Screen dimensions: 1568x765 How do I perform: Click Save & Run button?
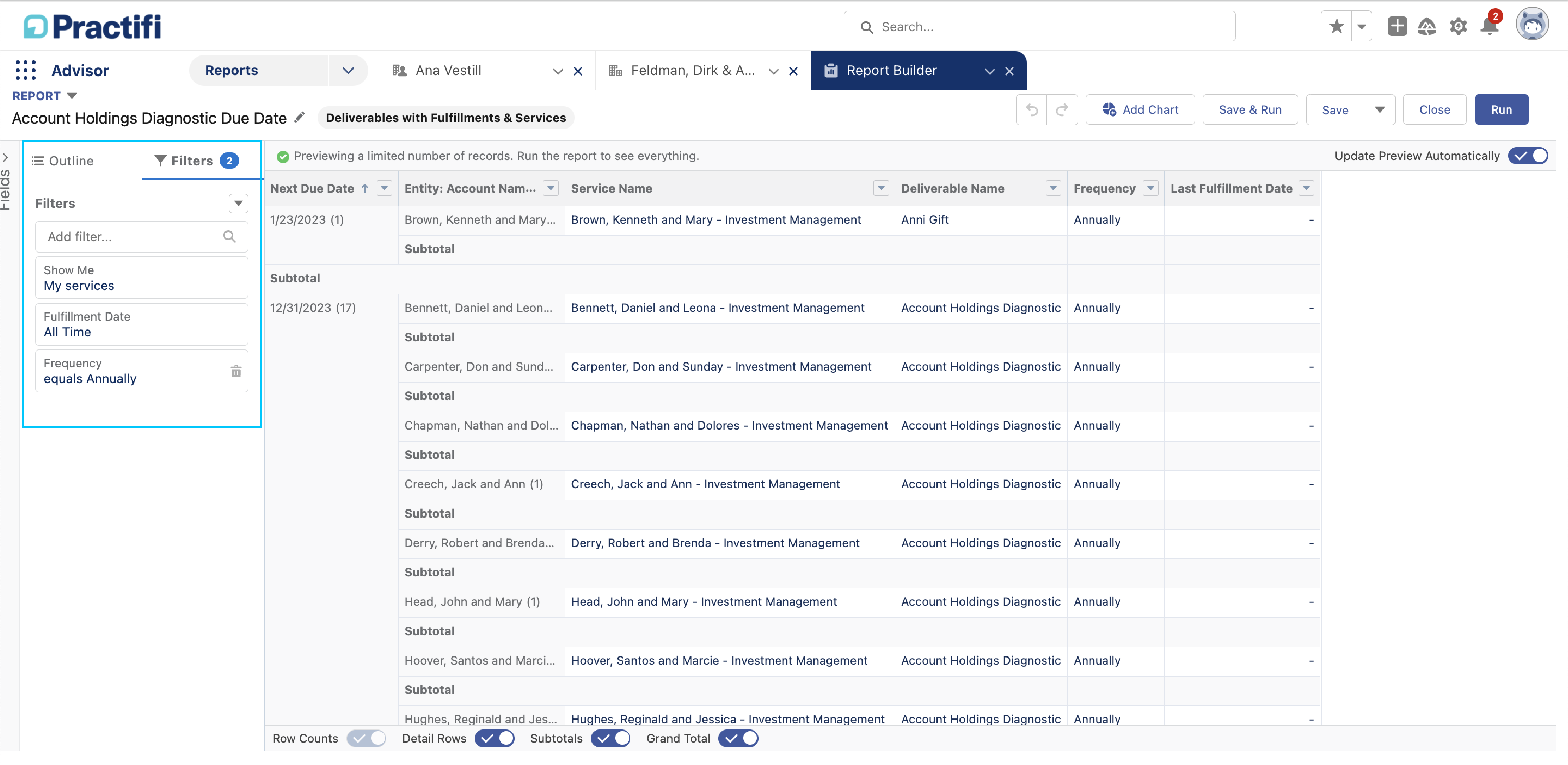click(1250, 109)
